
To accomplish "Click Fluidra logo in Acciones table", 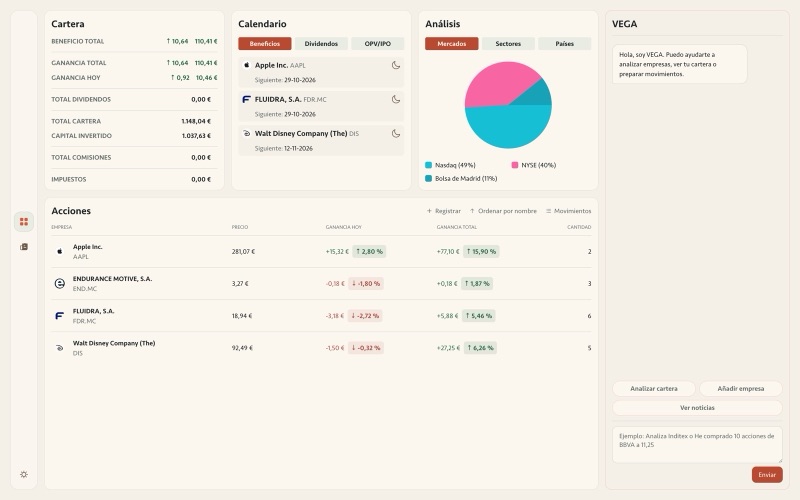I will [60, 316].
